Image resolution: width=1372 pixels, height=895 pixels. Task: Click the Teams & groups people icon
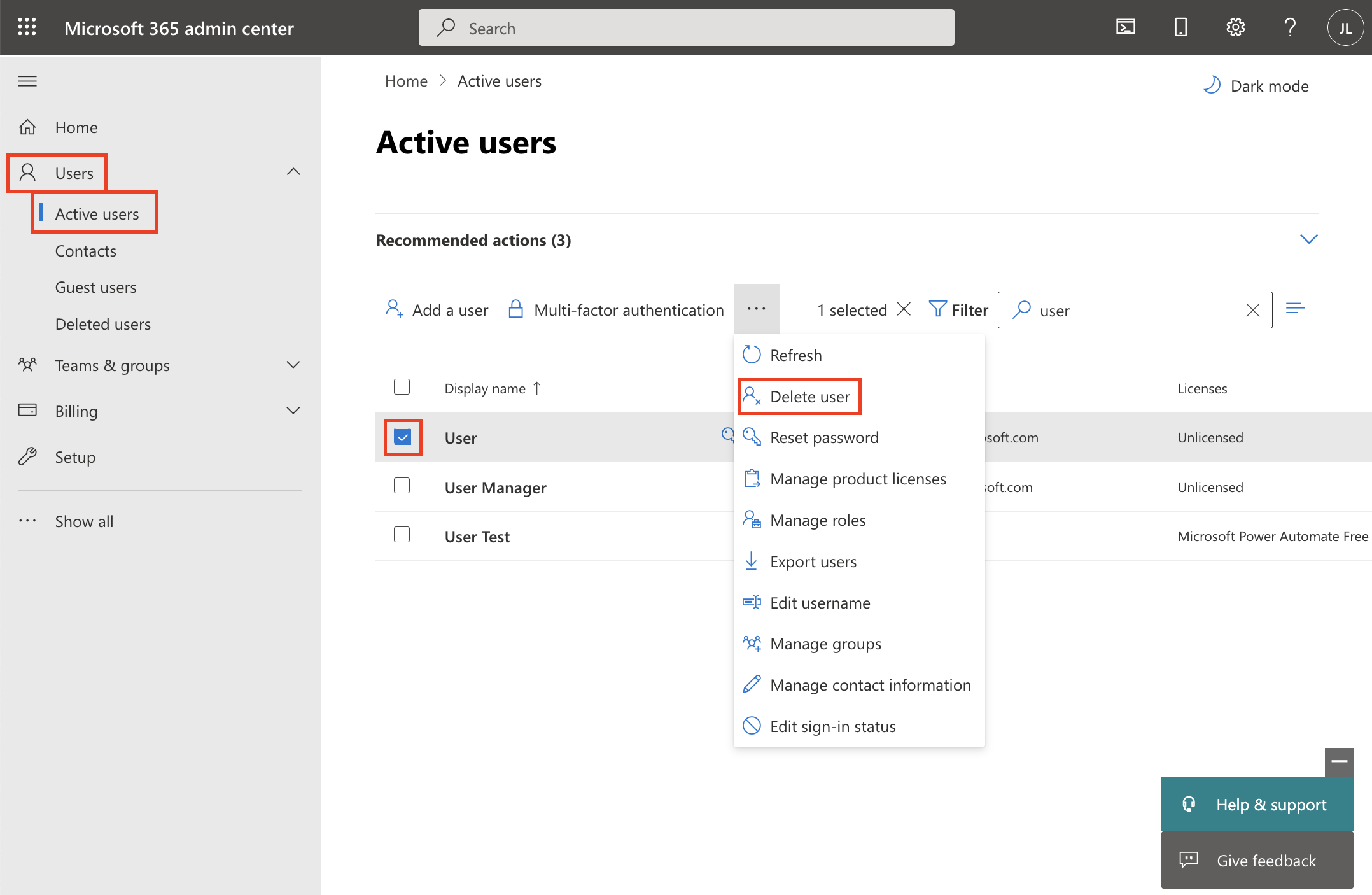tap(27, 365)
